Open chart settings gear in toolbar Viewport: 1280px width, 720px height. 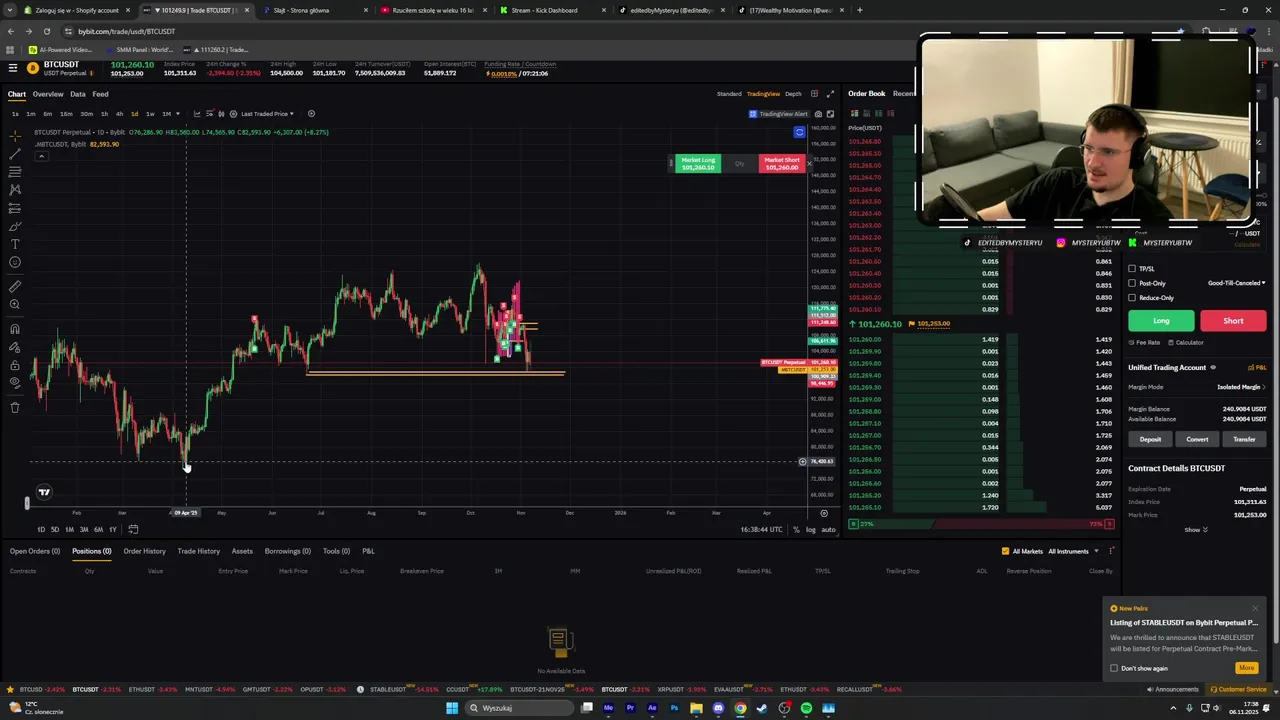tap(234, 114)
